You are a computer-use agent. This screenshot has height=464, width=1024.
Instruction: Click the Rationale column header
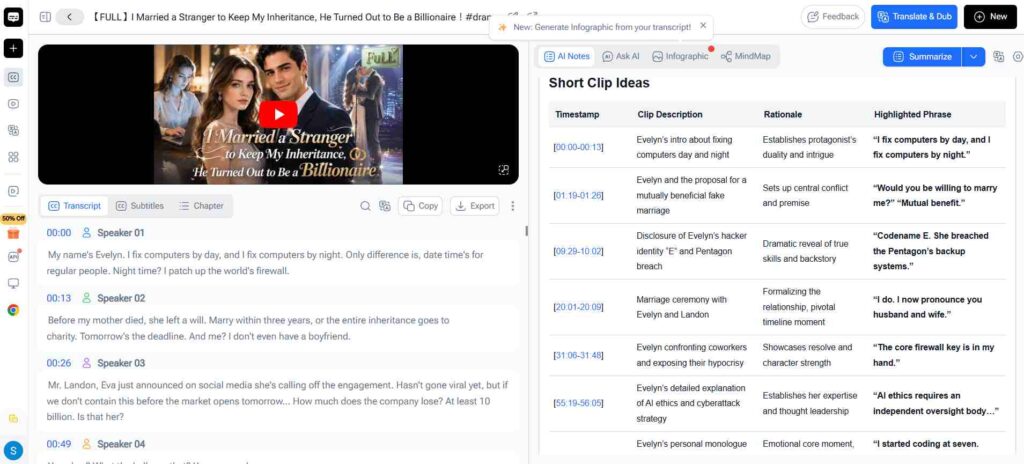pos(782,114)
